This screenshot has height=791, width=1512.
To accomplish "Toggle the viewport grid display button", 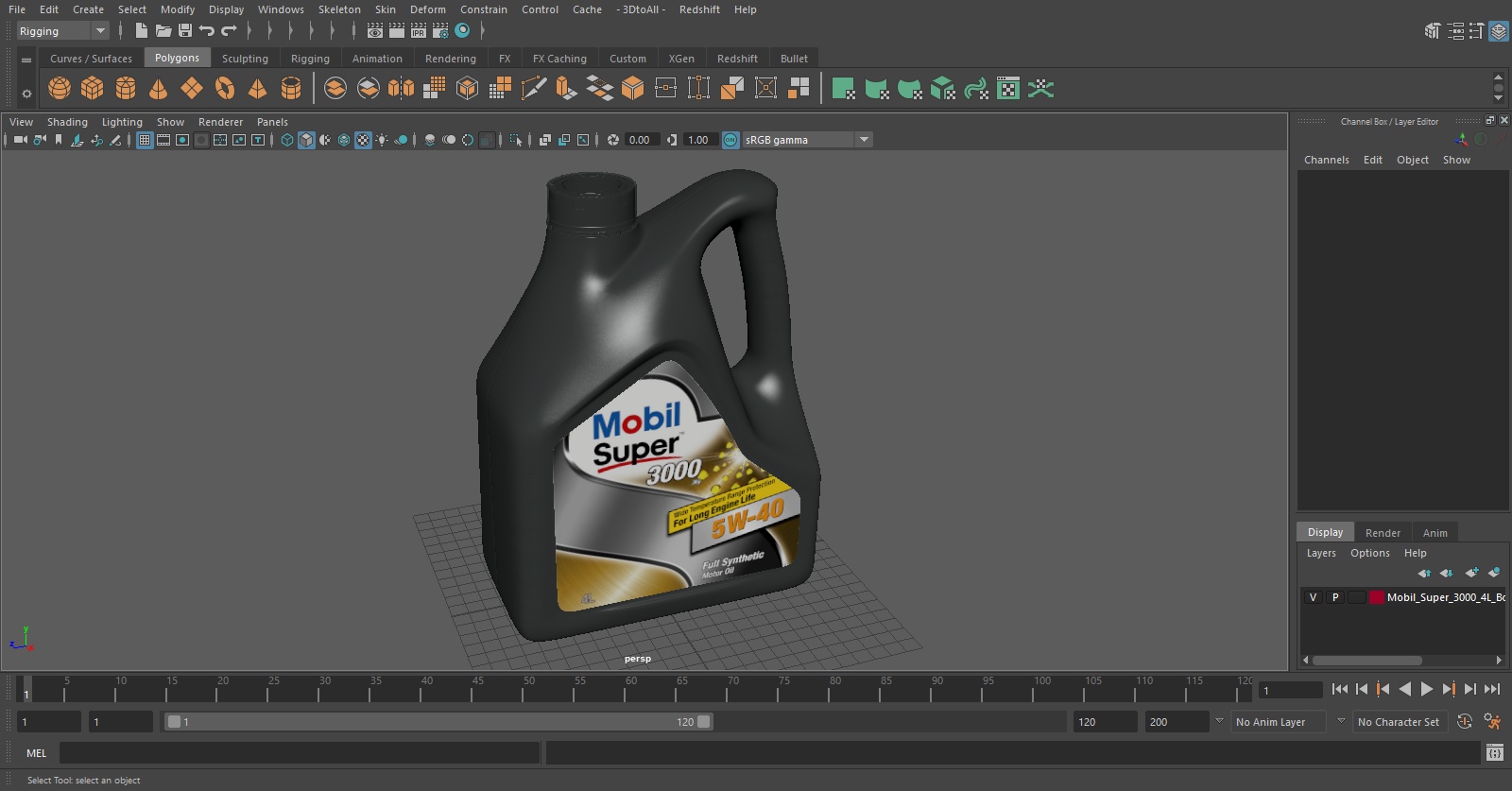I will click(x=145, y=140).
